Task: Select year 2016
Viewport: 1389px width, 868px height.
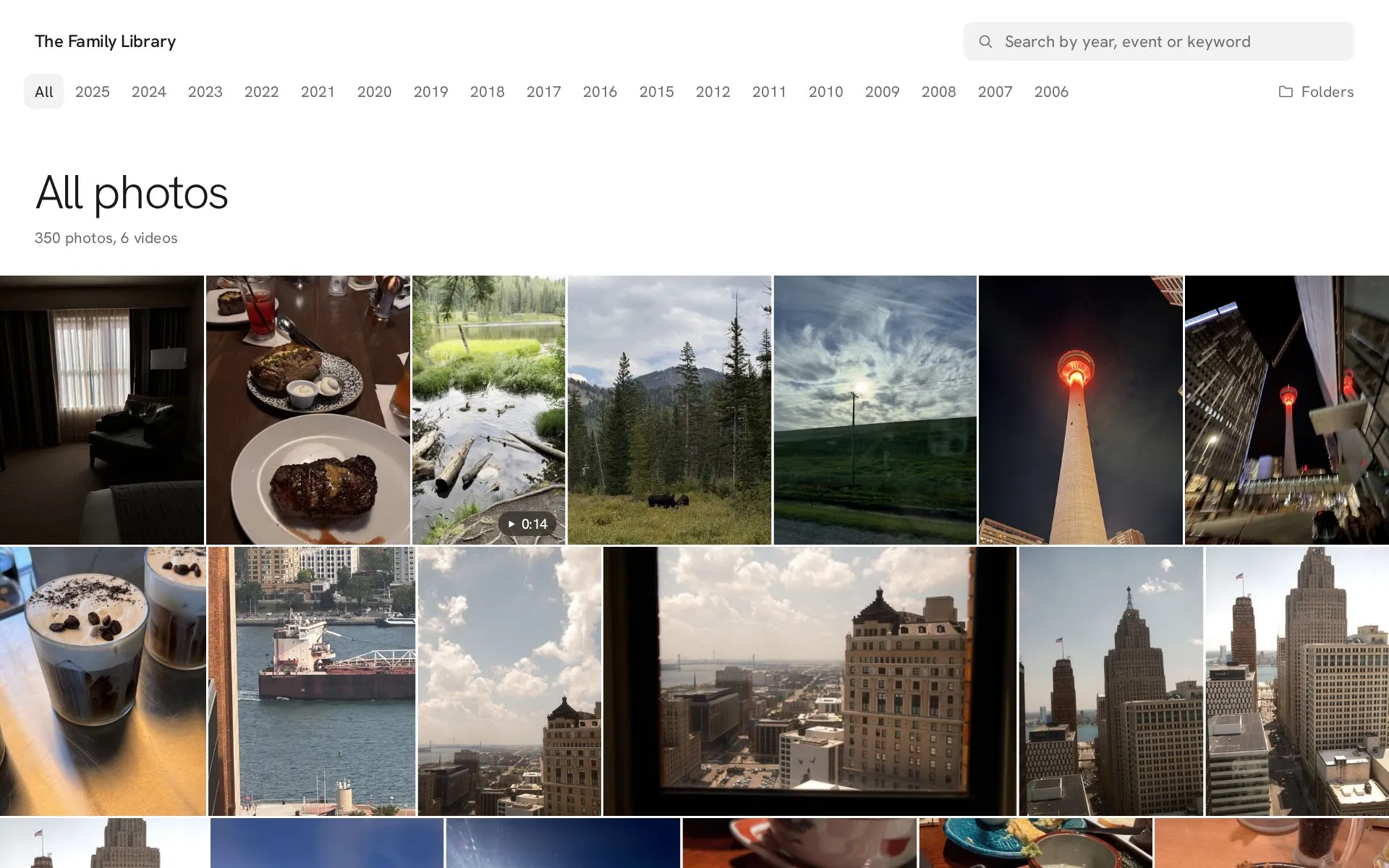Action: pos(600,92)
